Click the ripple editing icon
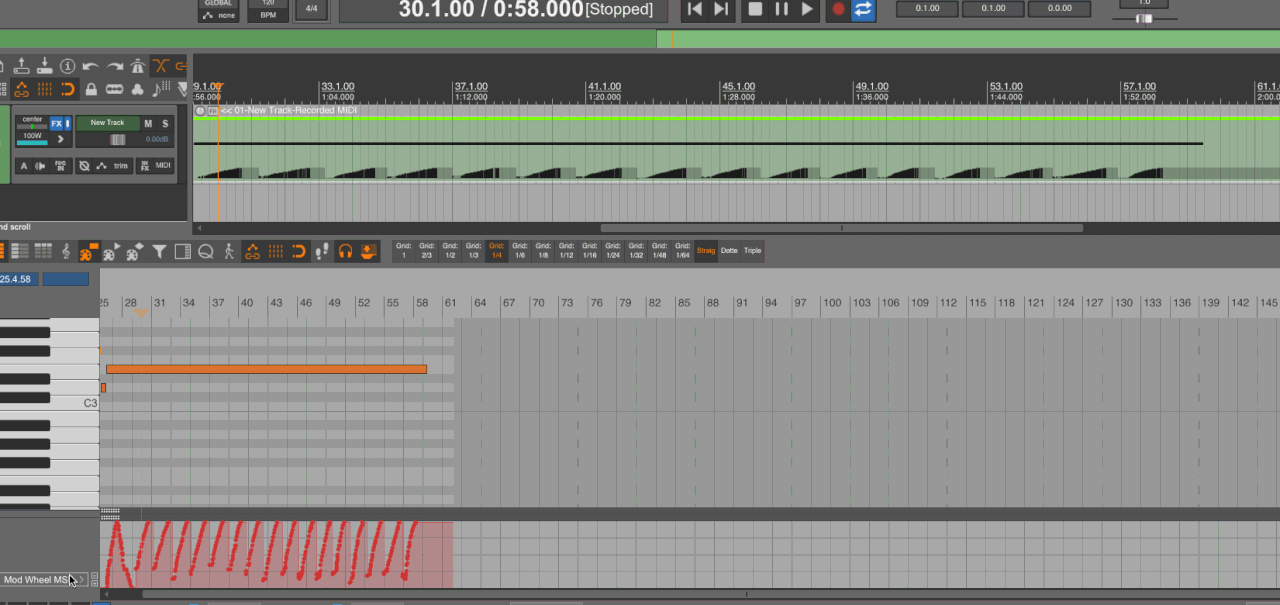Screen dimensions: 1280x605 (114, 89)
